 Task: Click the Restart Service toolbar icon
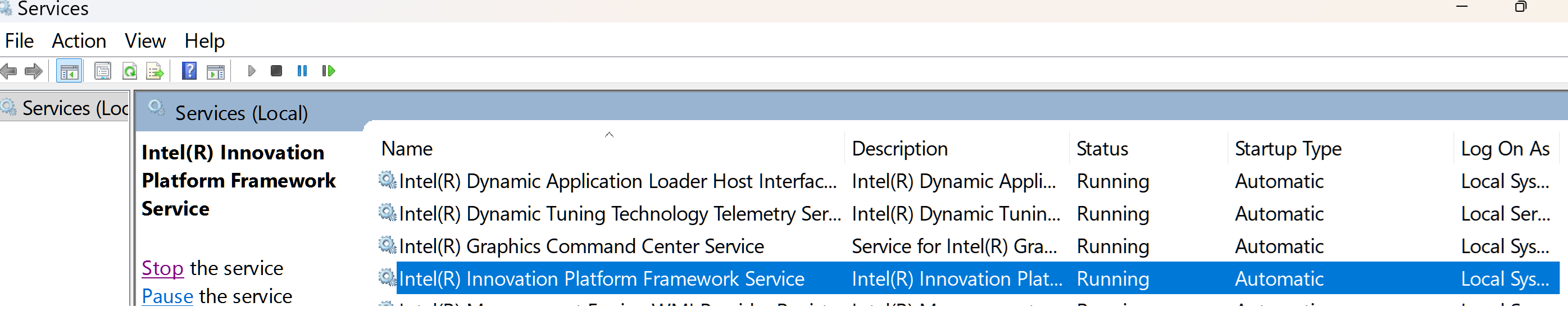pyautogui.click(x=328, y=71)
